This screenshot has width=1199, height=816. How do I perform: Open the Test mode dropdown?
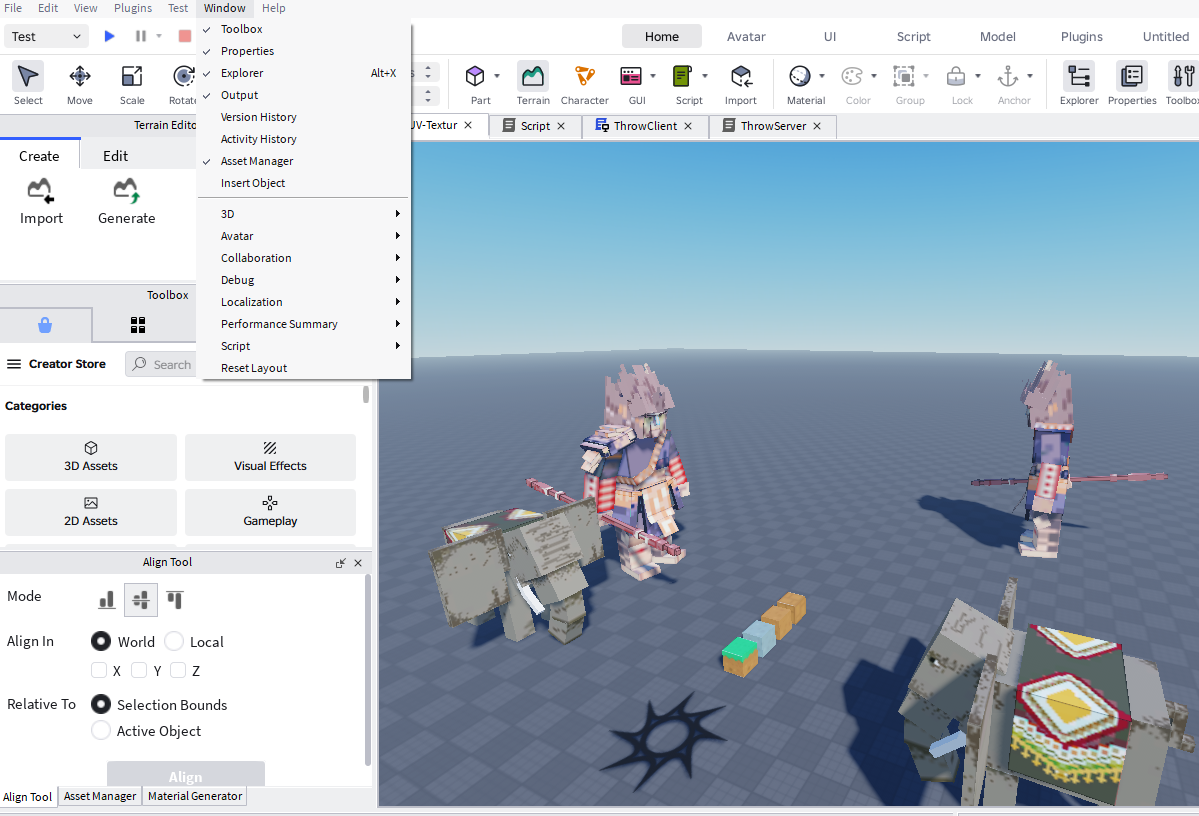pos(46,36)
